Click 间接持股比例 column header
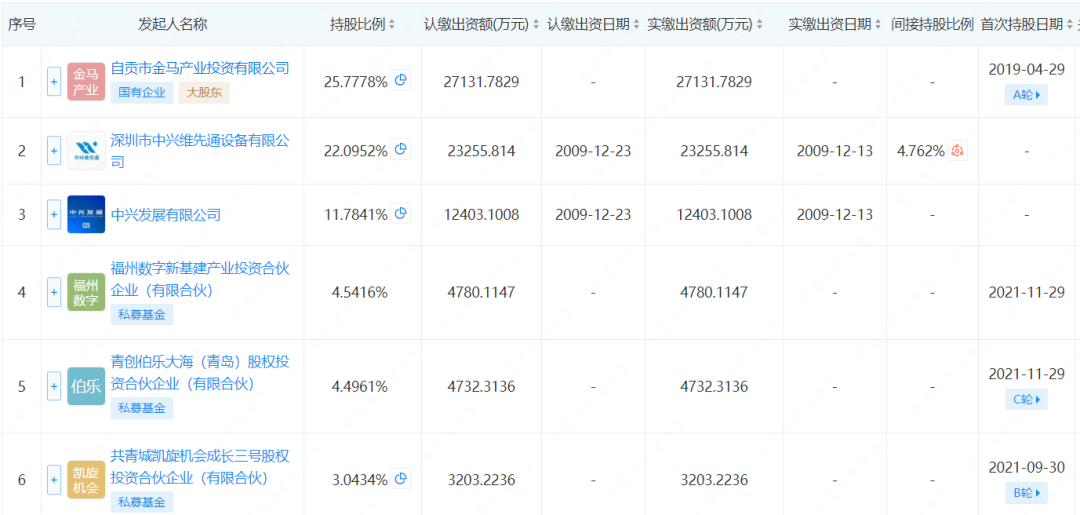This screenshot has width=1080, height=515. [x=932, y=24]
